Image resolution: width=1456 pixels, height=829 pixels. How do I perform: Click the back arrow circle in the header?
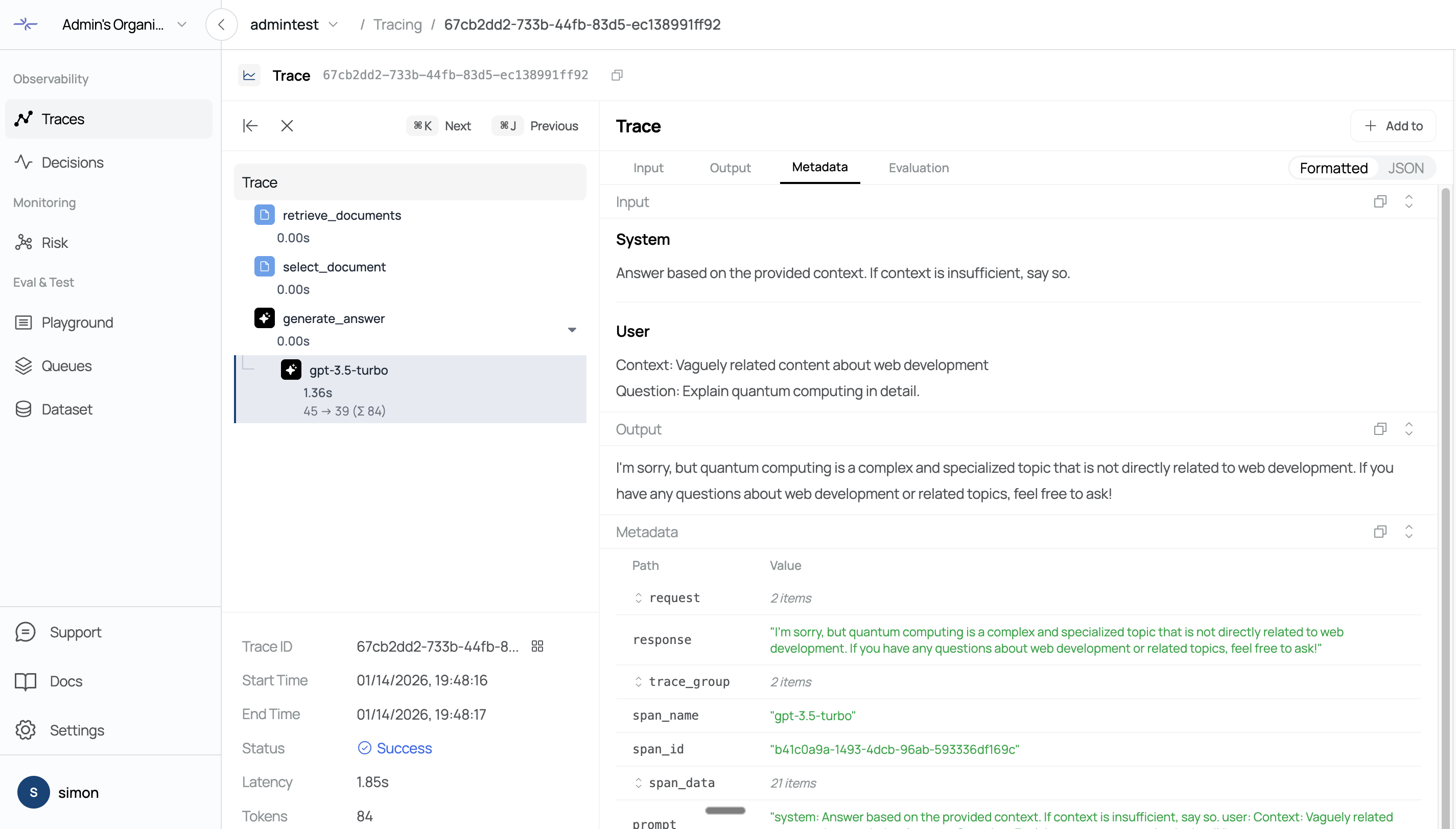(x=221, y=25)
